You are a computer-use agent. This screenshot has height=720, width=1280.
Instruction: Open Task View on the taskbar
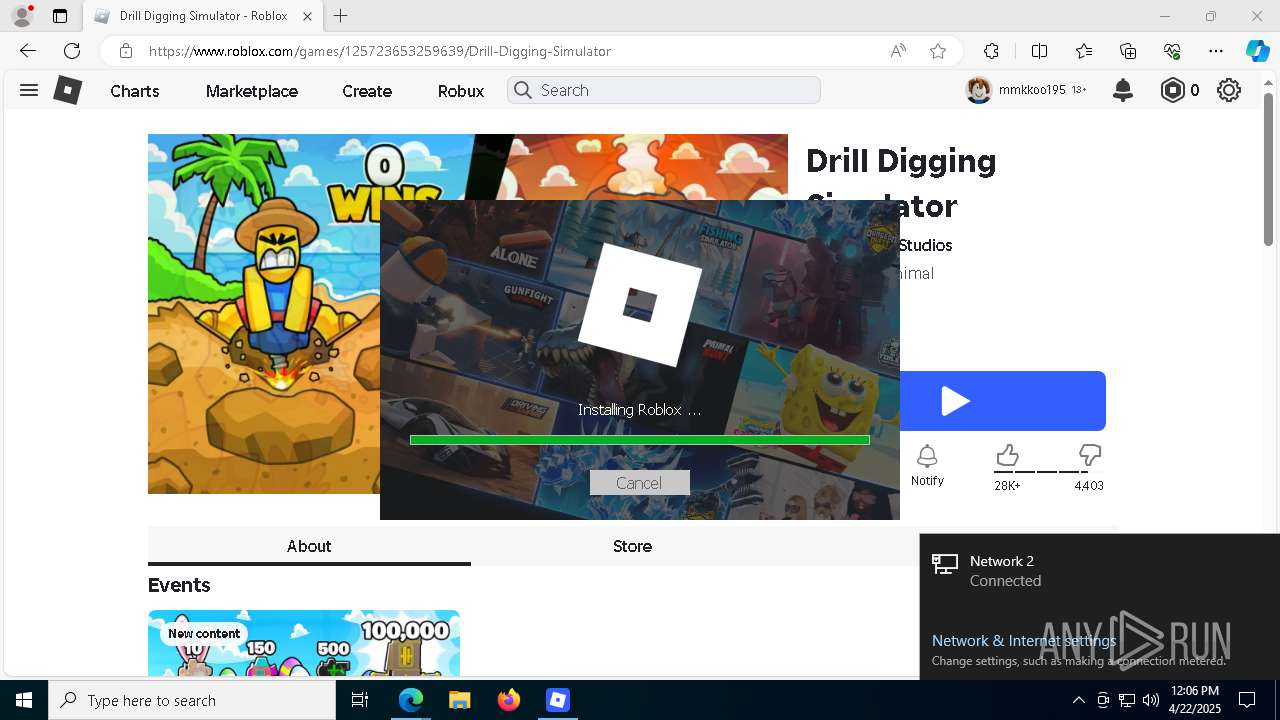pos(361,700)
